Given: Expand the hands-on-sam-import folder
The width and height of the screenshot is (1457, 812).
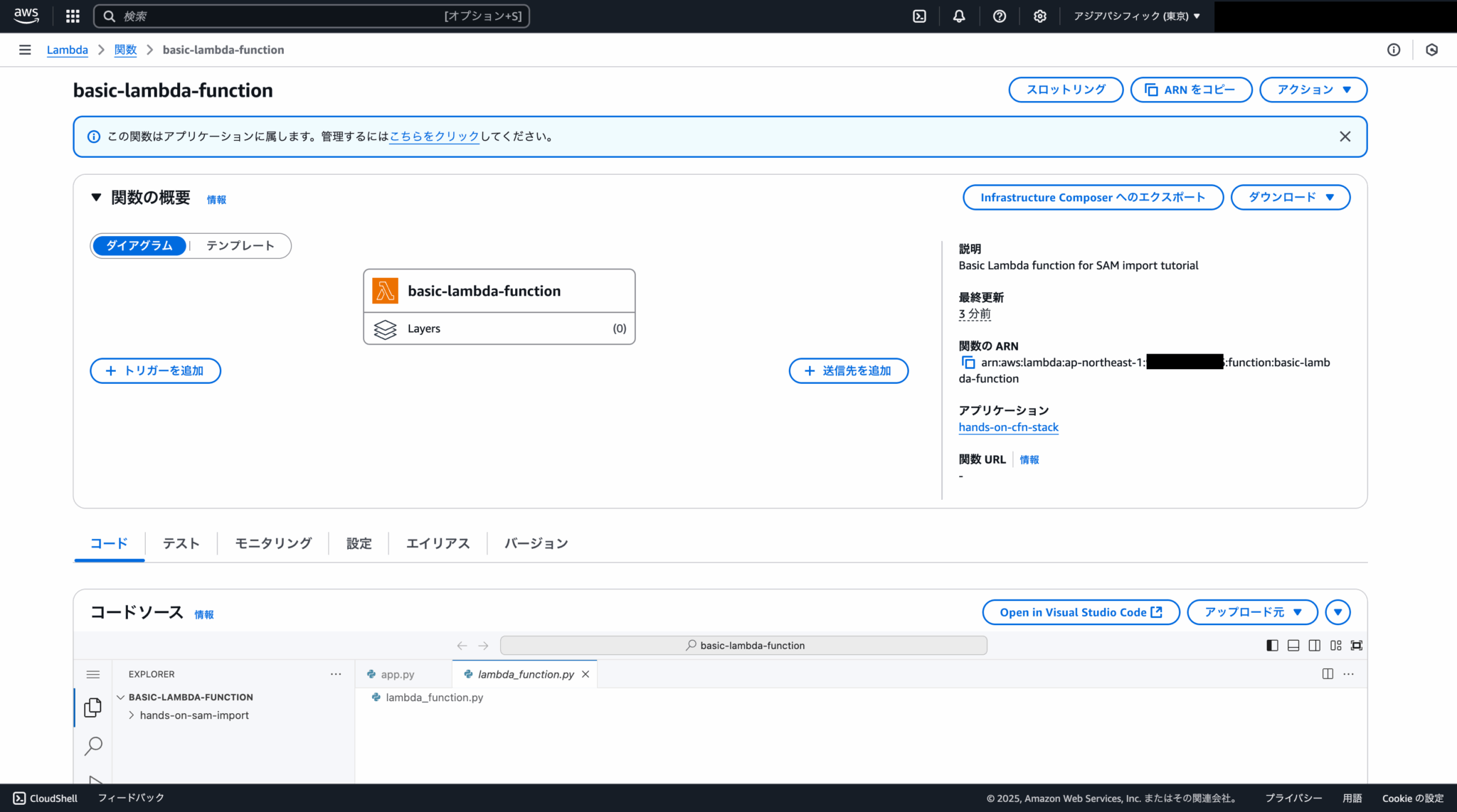Looking at the screenshot, I should pyautogui.click(x=132, y=715).
